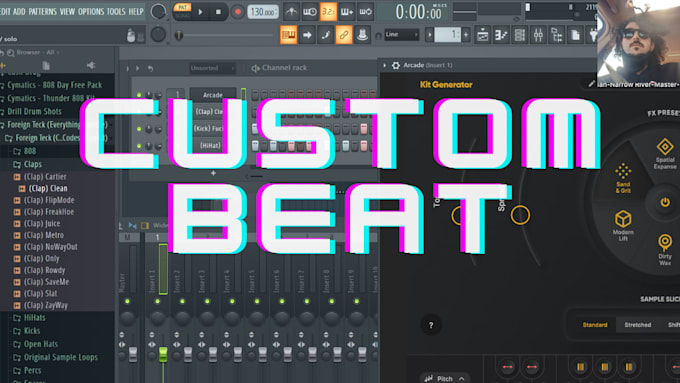This screenshot has width=680, height=383.
Task: Select the (Clap) FlipMode sample
Action: click(x=49, y=200)
